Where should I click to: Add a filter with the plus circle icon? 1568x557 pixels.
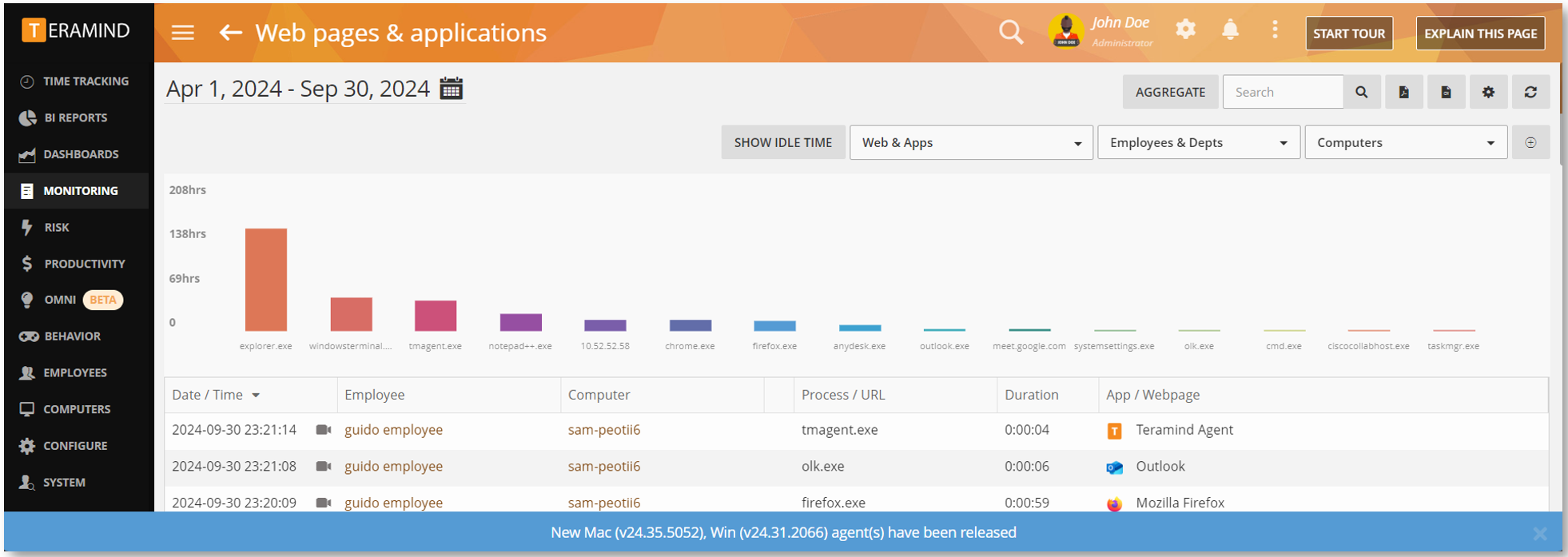pos(1530,142)
